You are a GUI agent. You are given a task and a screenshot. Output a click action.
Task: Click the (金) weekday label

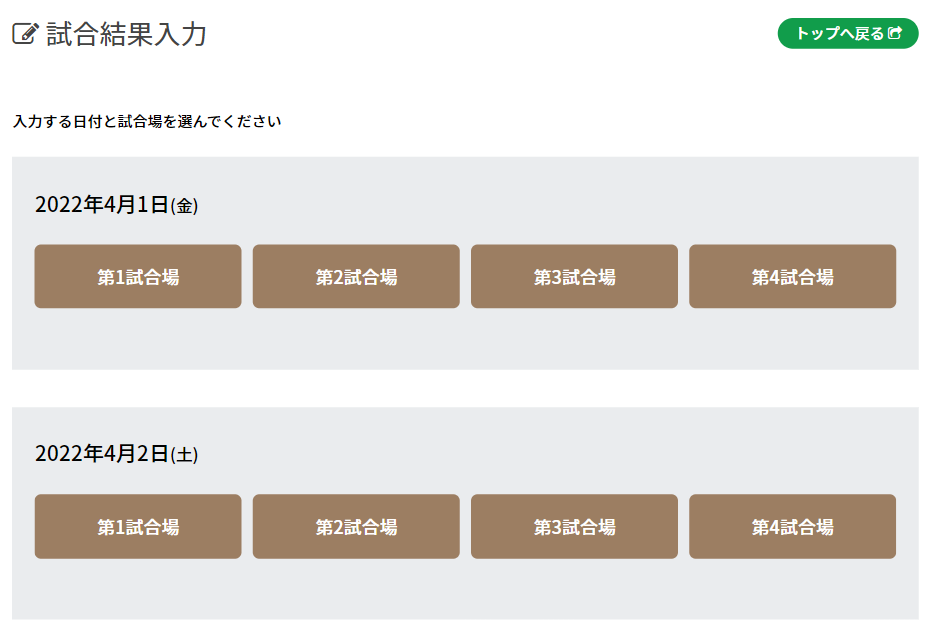click(x=185, y=206)
